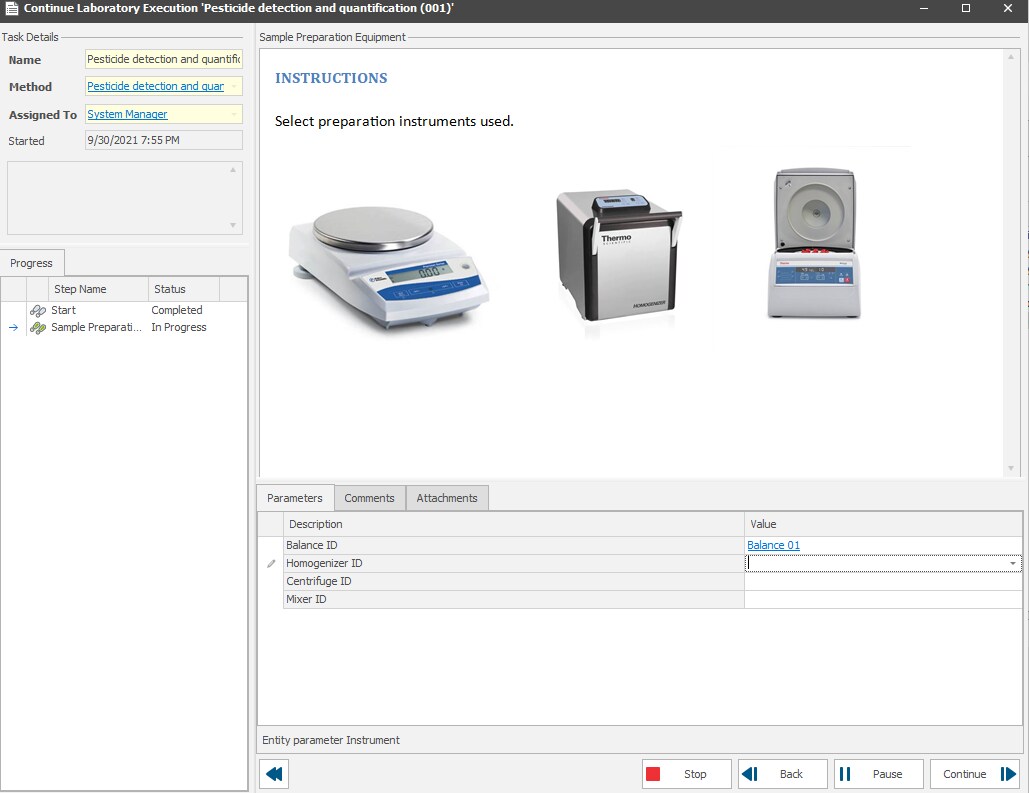This screenshot has width=1029, height=793.
Task: Open the Attachments tab
Action: coord(447,498)
